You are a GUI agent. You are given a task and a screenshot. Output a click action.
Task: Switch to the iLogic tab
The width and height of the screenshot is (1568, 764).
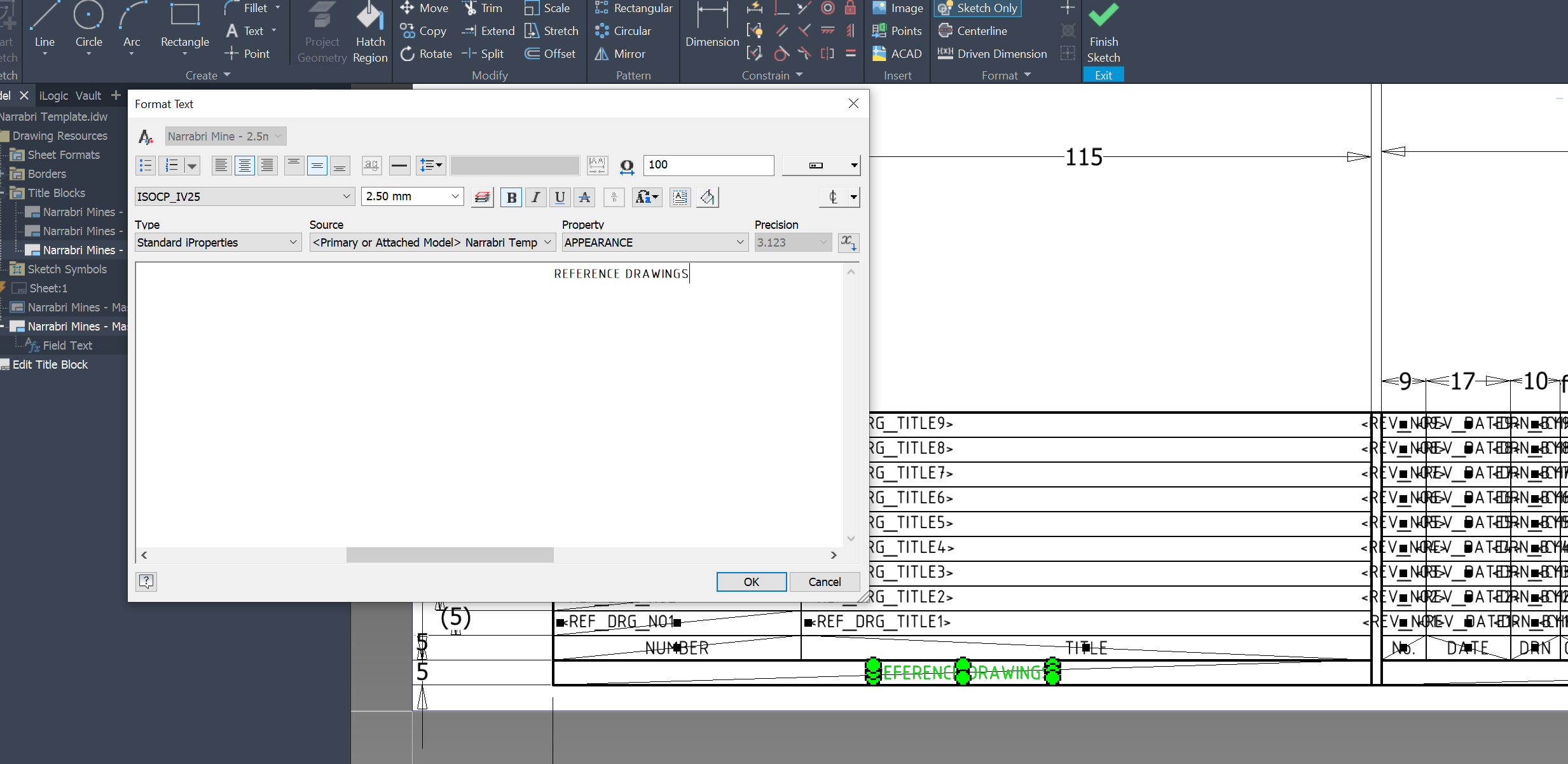pos(53,95)
